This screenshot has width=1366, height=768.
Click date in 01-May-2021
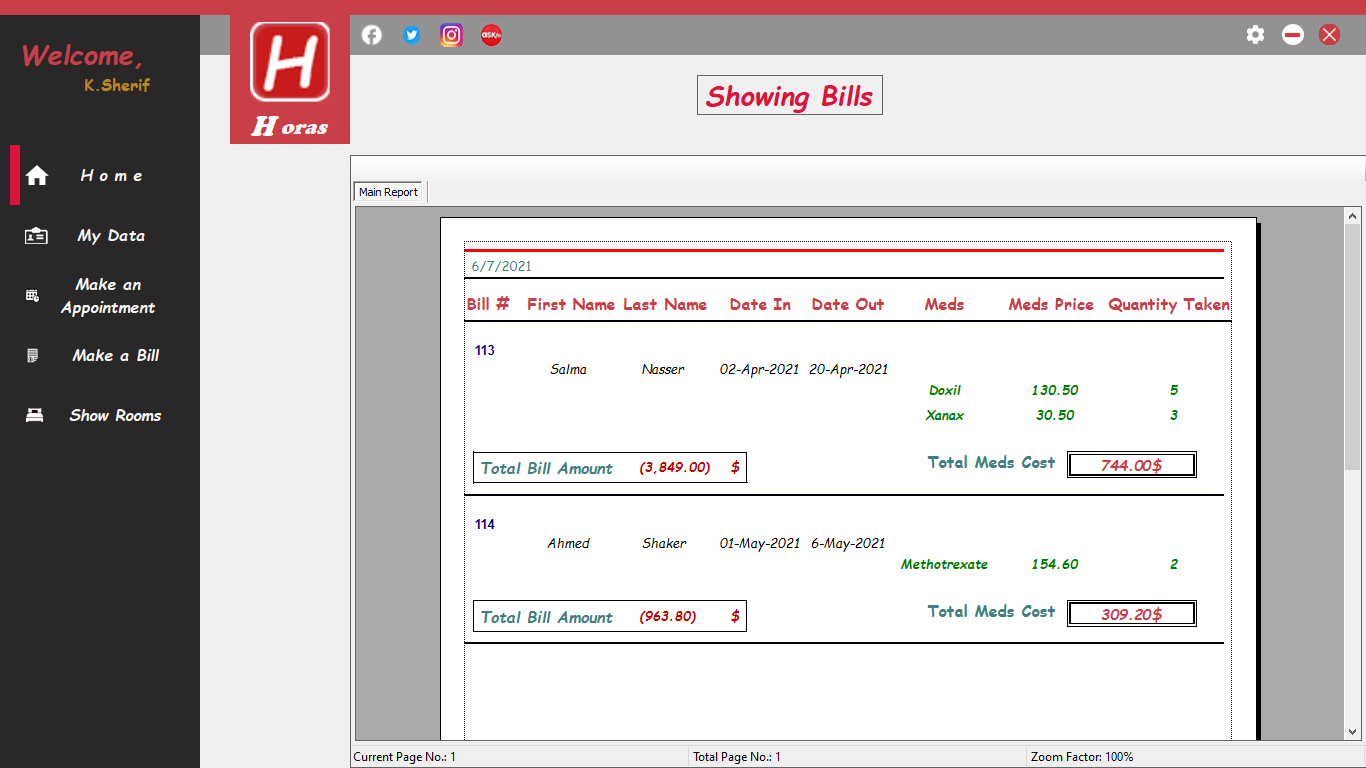(x=760, y=543)
